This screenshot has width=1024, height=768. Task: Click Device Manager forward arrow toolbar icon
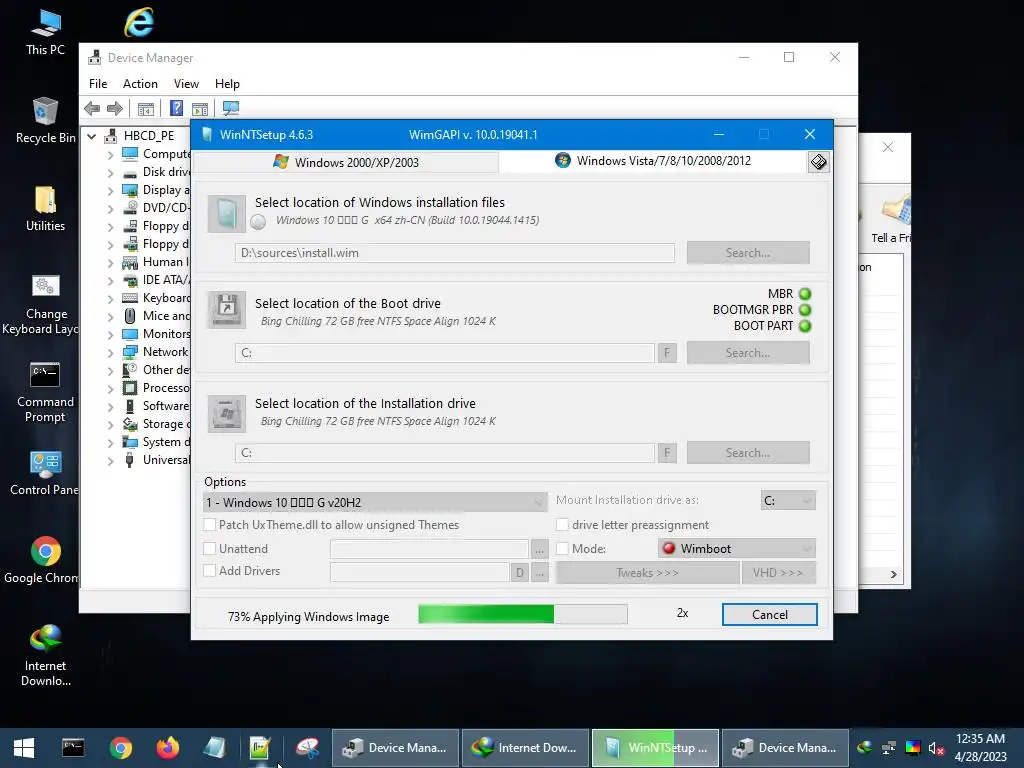tap(115, 108)
